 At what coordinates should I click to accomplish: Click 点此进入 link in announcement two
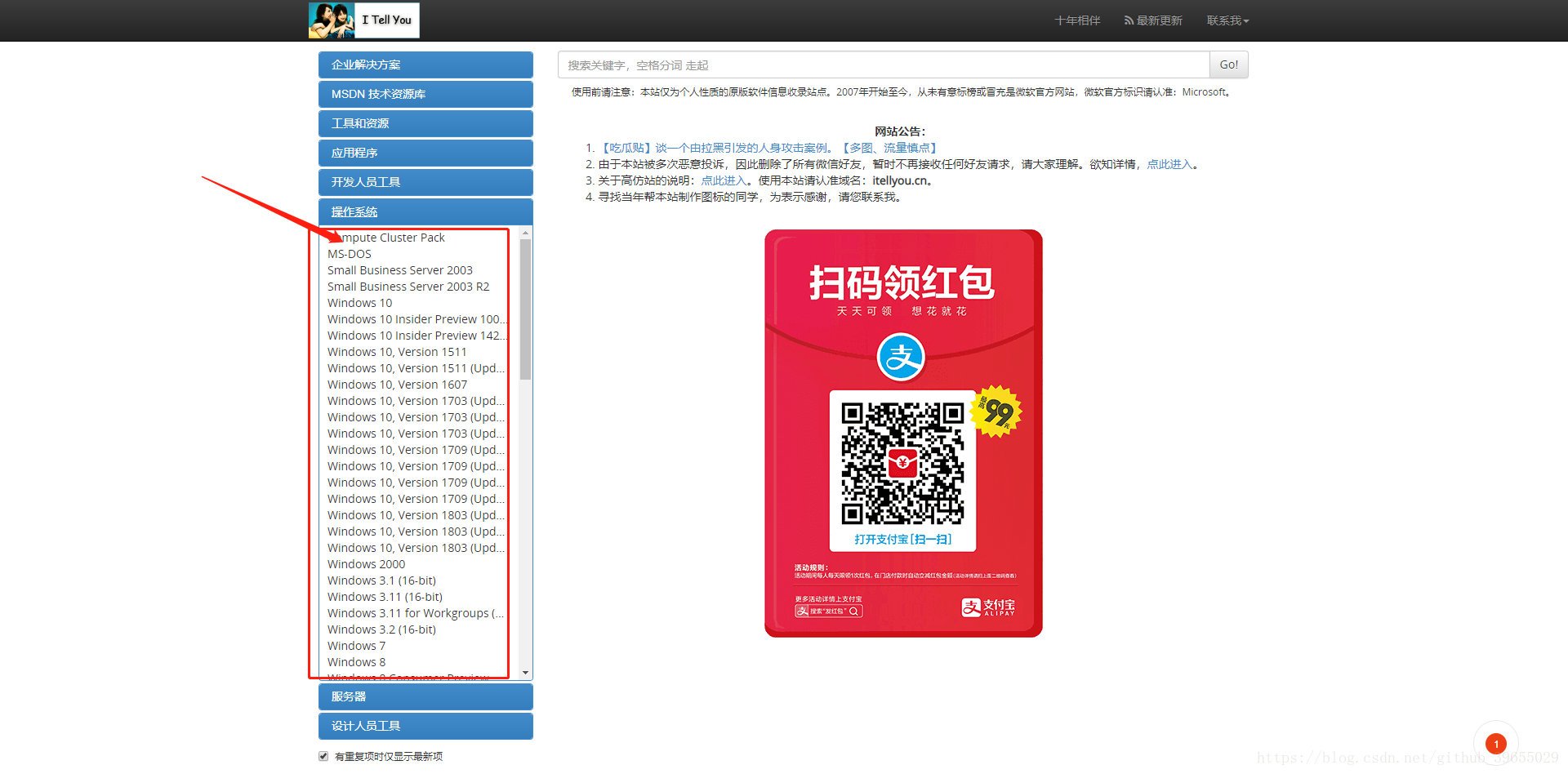click(1169, 164)
